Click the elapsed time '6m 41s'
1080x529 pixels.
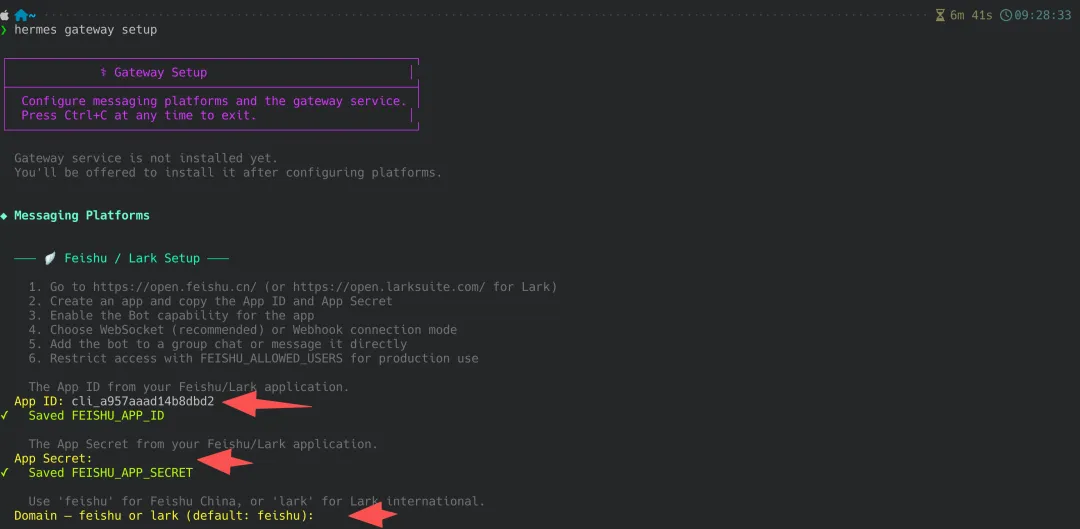(971, 15)
